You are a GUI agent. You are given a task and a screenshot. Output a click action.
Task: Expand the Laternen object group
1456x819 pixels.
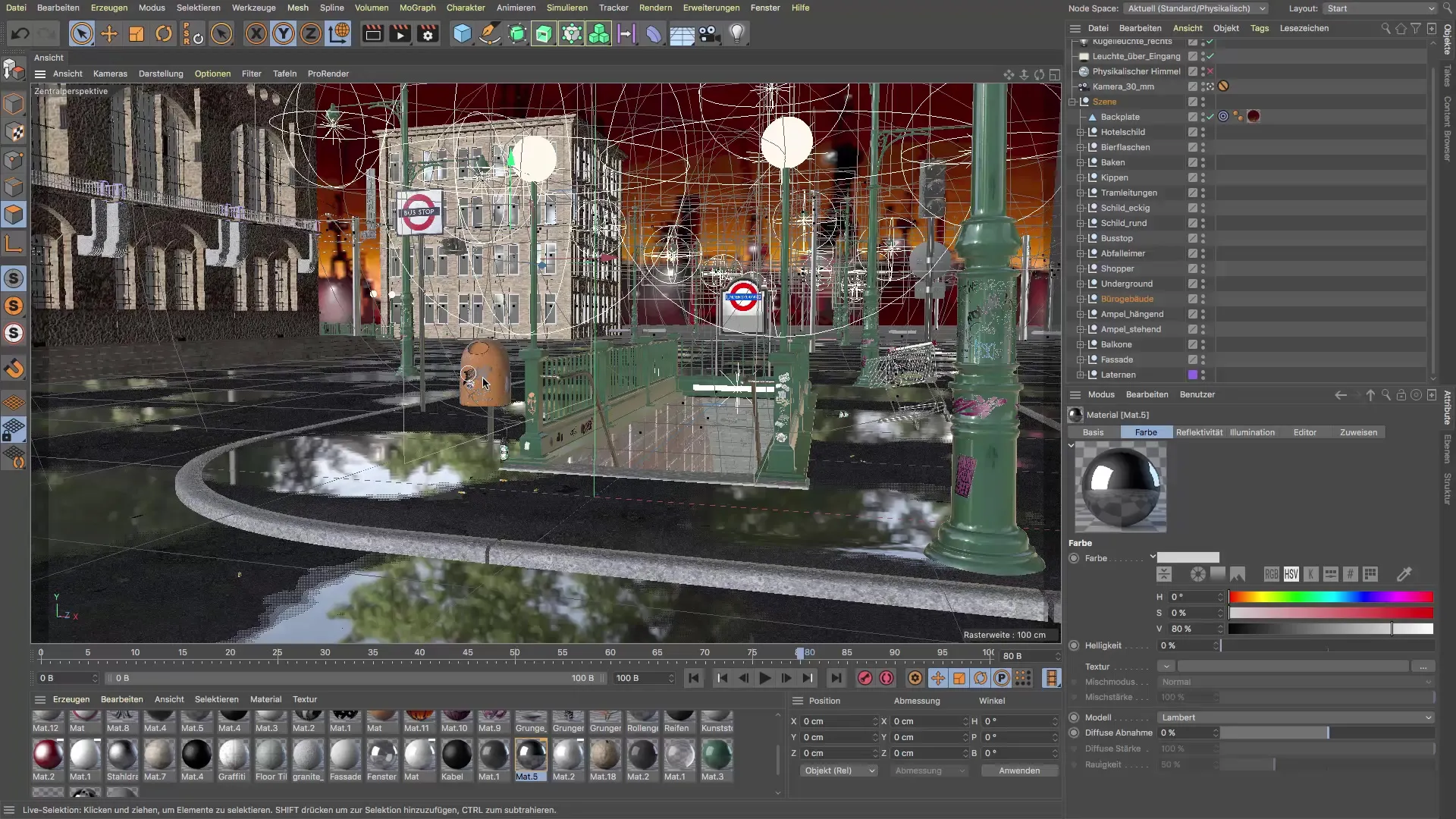tap(1081, 375)
